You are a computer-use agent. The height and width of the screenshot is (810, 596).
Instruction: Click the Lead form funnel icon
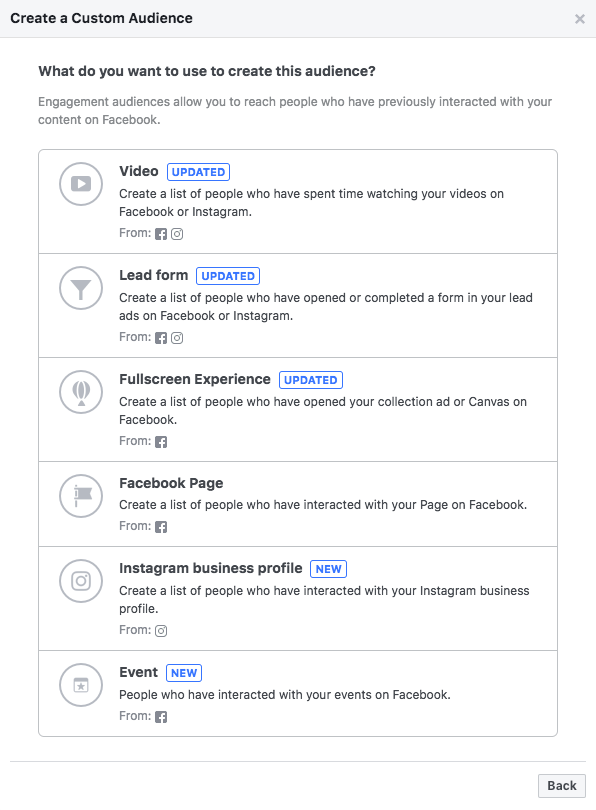(81, 288)
